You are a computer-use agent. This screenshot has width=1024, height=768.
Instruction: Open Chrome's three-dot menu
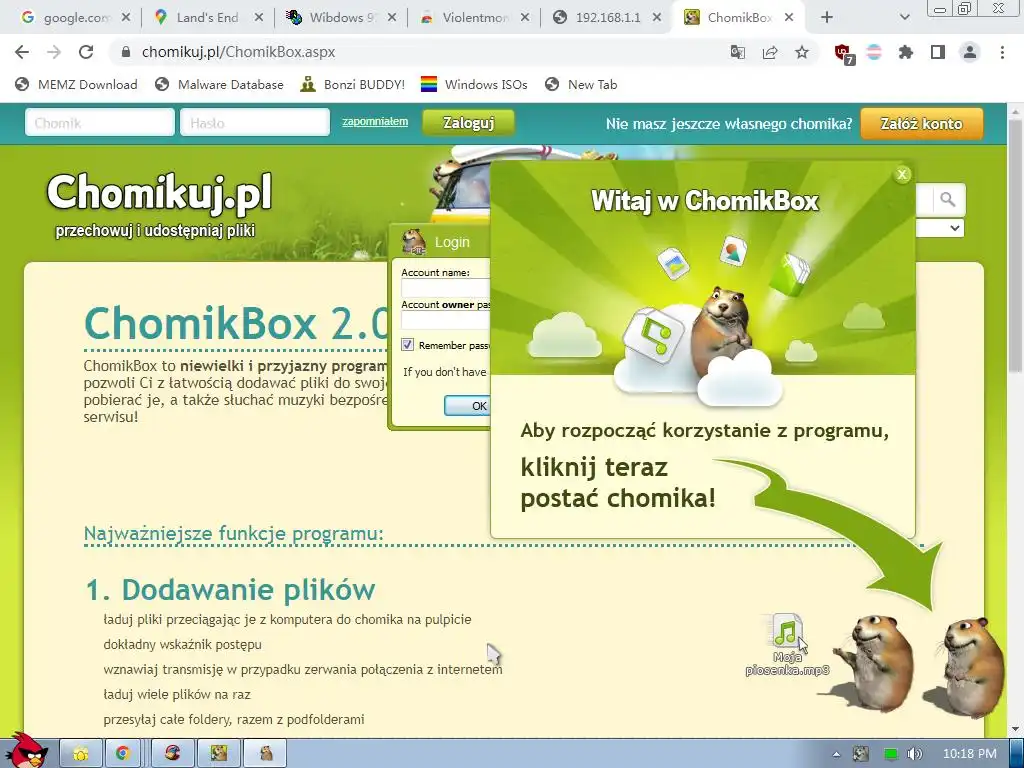(1002, 52)
